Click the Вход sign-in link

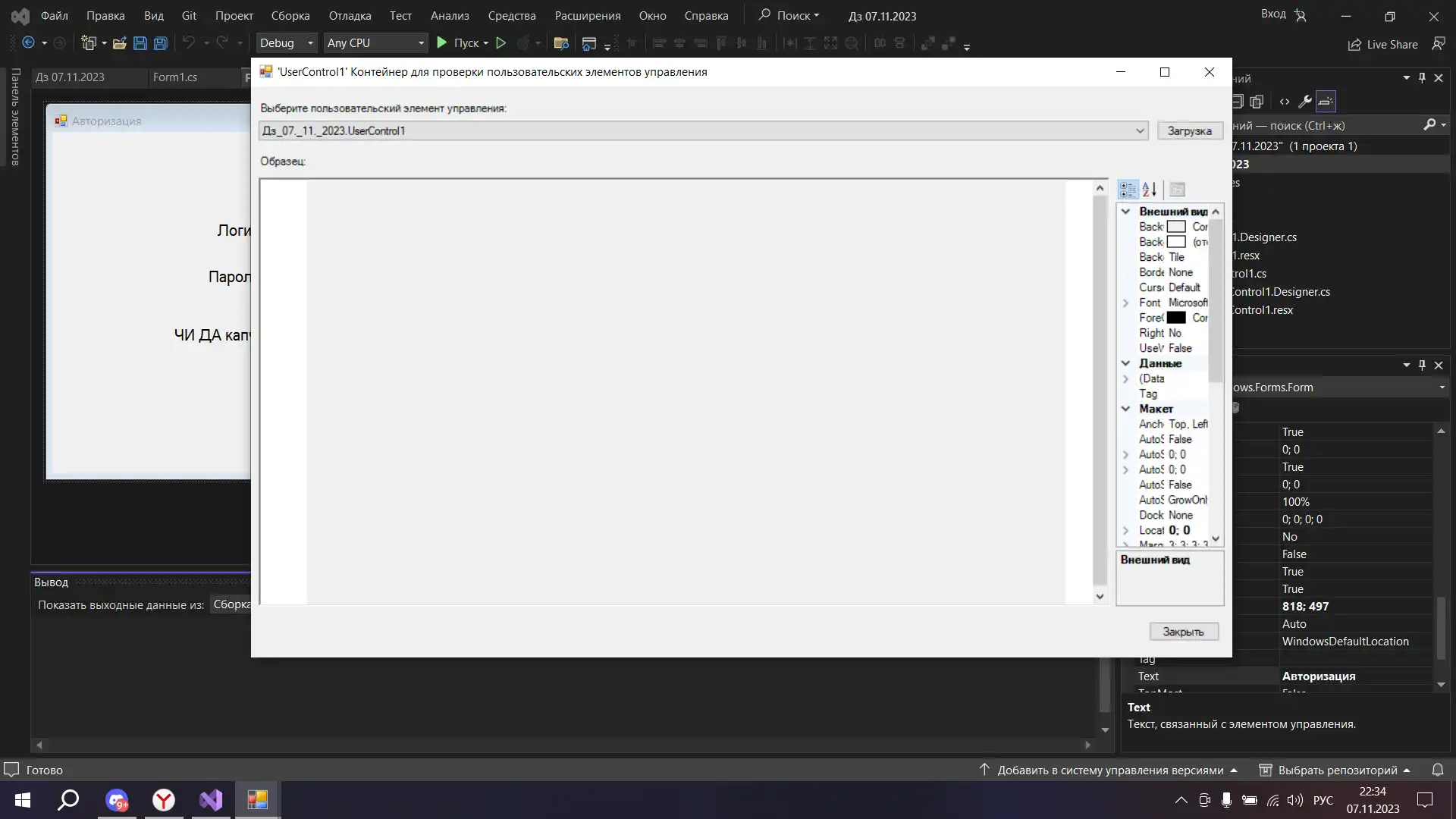[x=1273, y=14]
